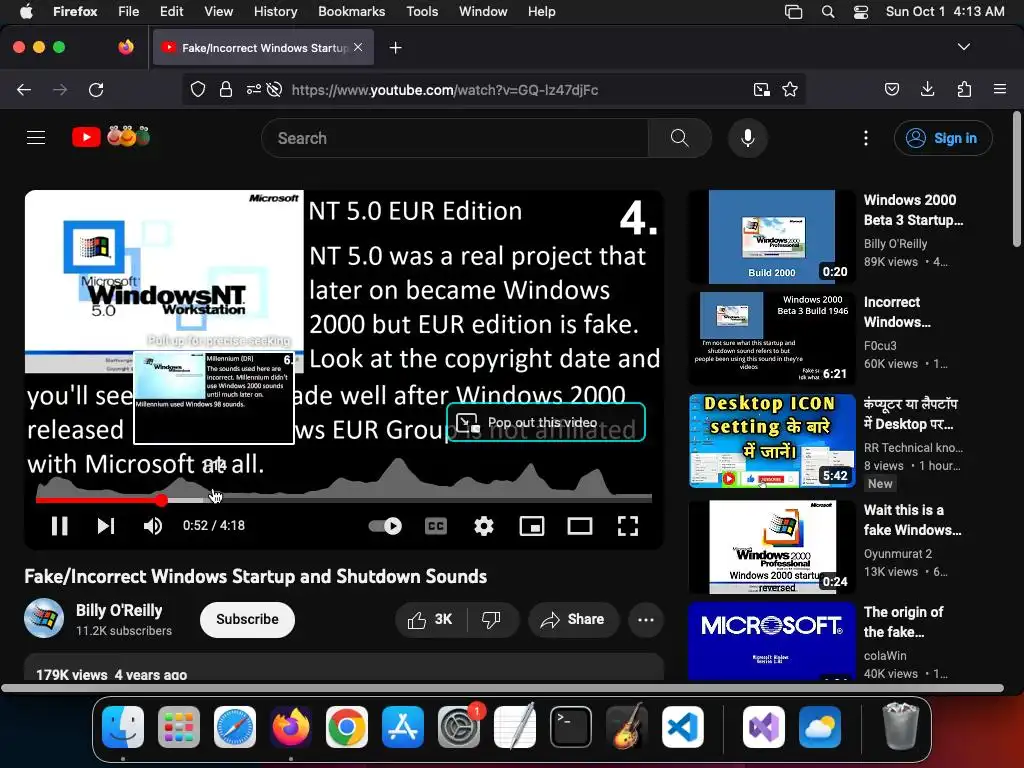Open the History menu
1024x768 pixels.
pos(275,11)
